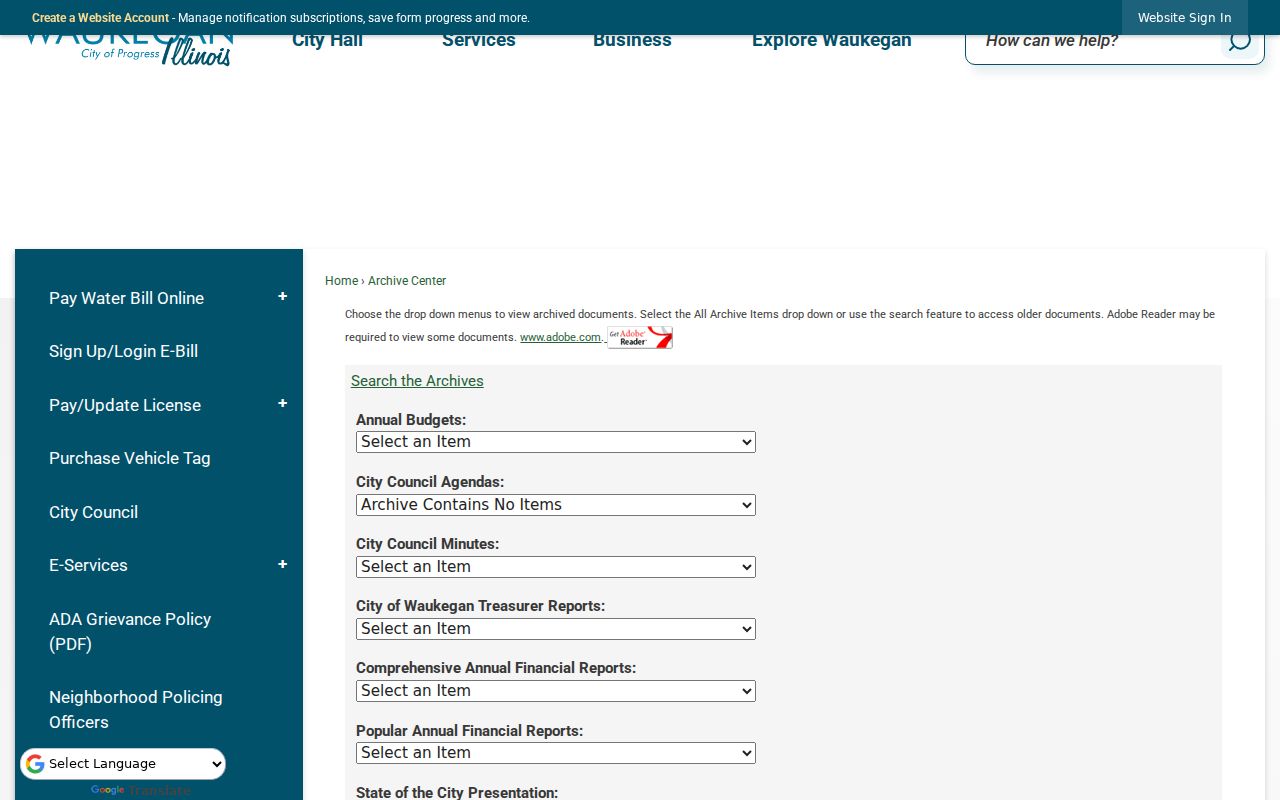Open Comprehensive Annual Financial Reports dropdown
Viewport: 1280px width, 800px height.
pyautogui.click(x=556, y=691)
